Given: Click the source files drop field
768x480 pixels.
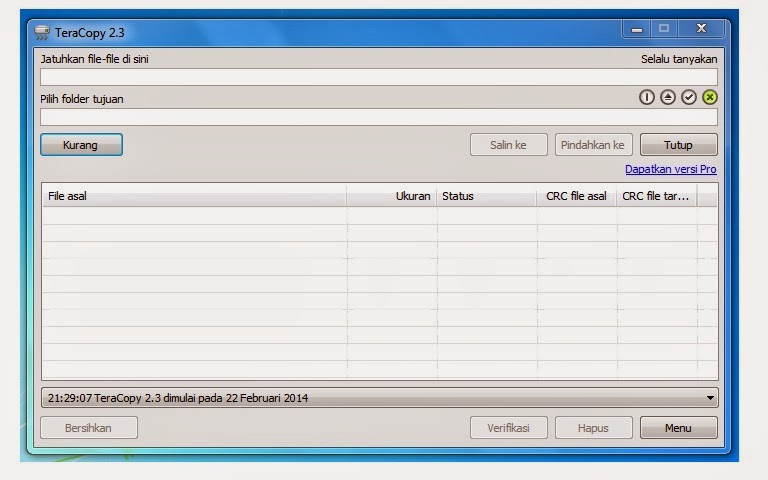Looking at the screenshot, I should 379,77.
